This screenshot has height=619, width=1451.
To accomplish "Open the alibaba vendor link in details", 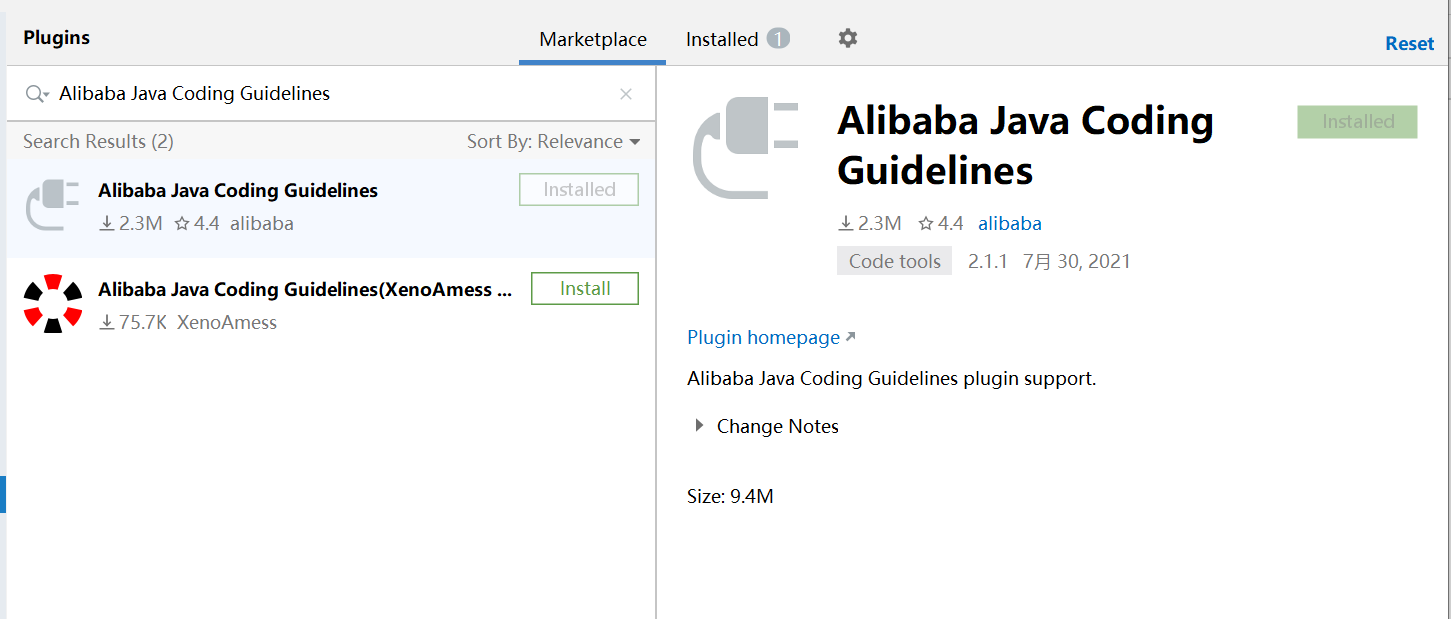I will click(1009, 224).
